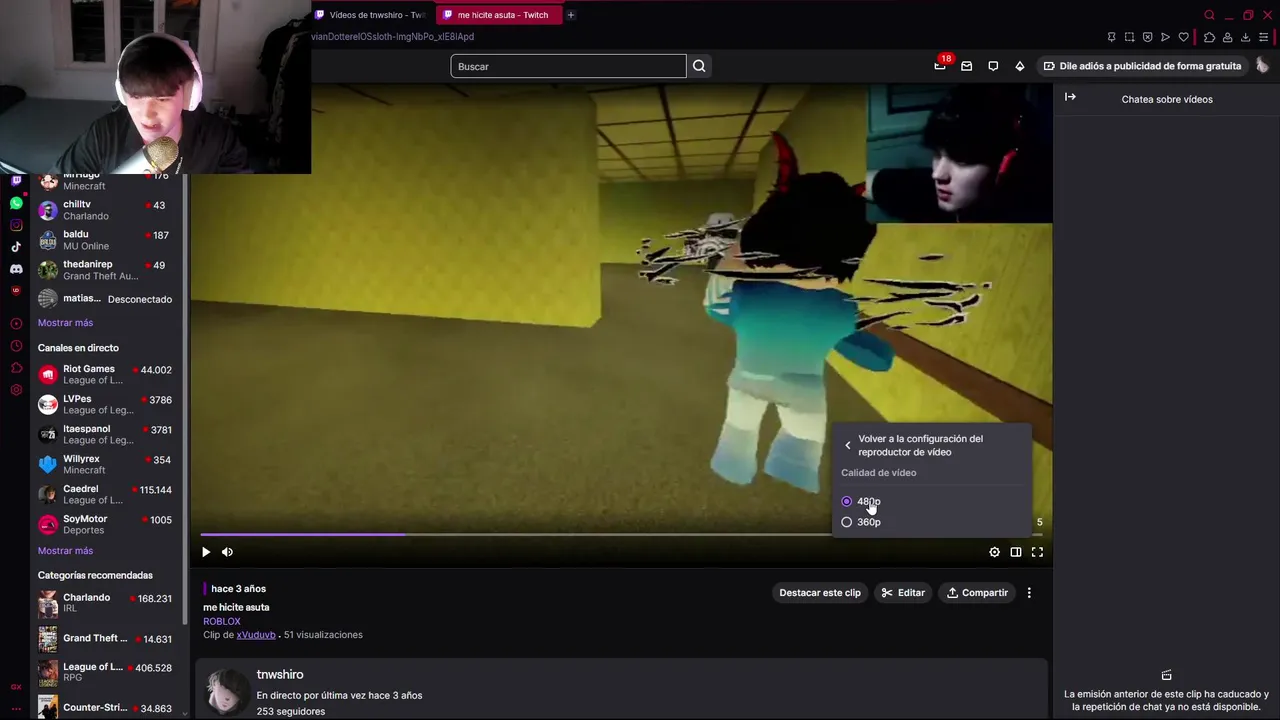Mute the clip volume speaker icon

click(227, 552)
